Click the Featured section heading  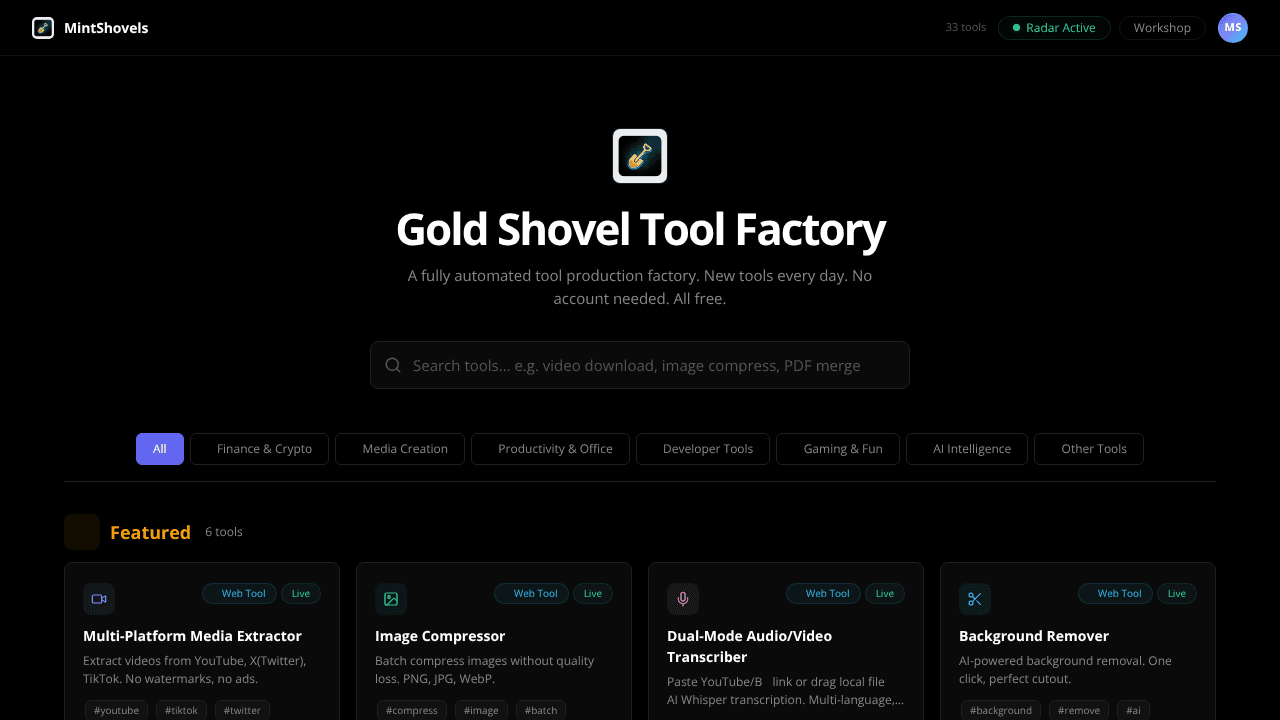pyautogui.click(x=150, y=532)
